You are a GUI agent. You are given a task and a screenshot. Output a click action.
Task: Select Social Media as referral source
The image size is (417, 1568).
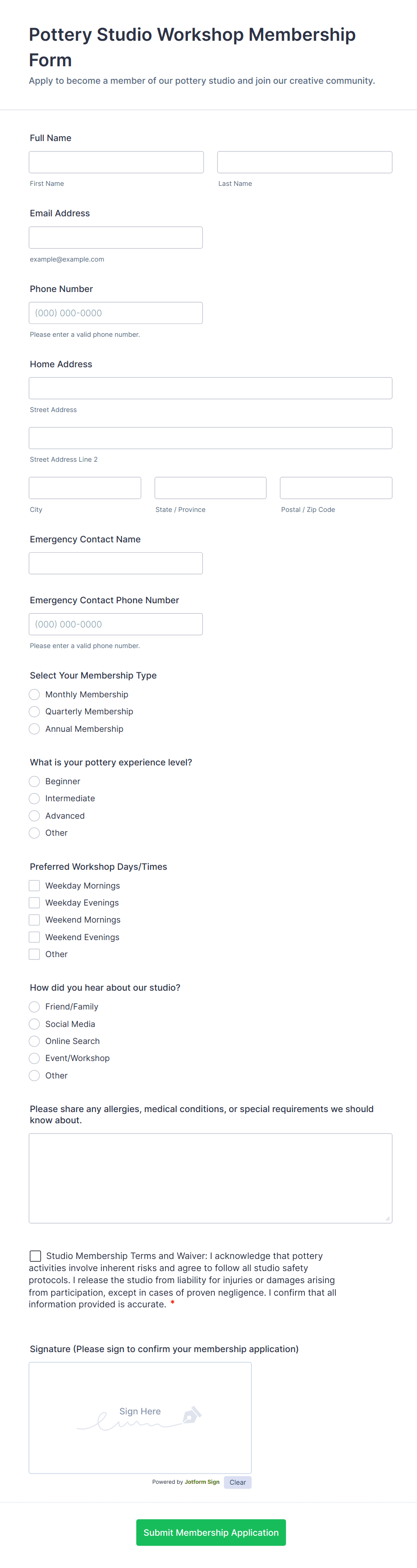(x=35, y=1024)
